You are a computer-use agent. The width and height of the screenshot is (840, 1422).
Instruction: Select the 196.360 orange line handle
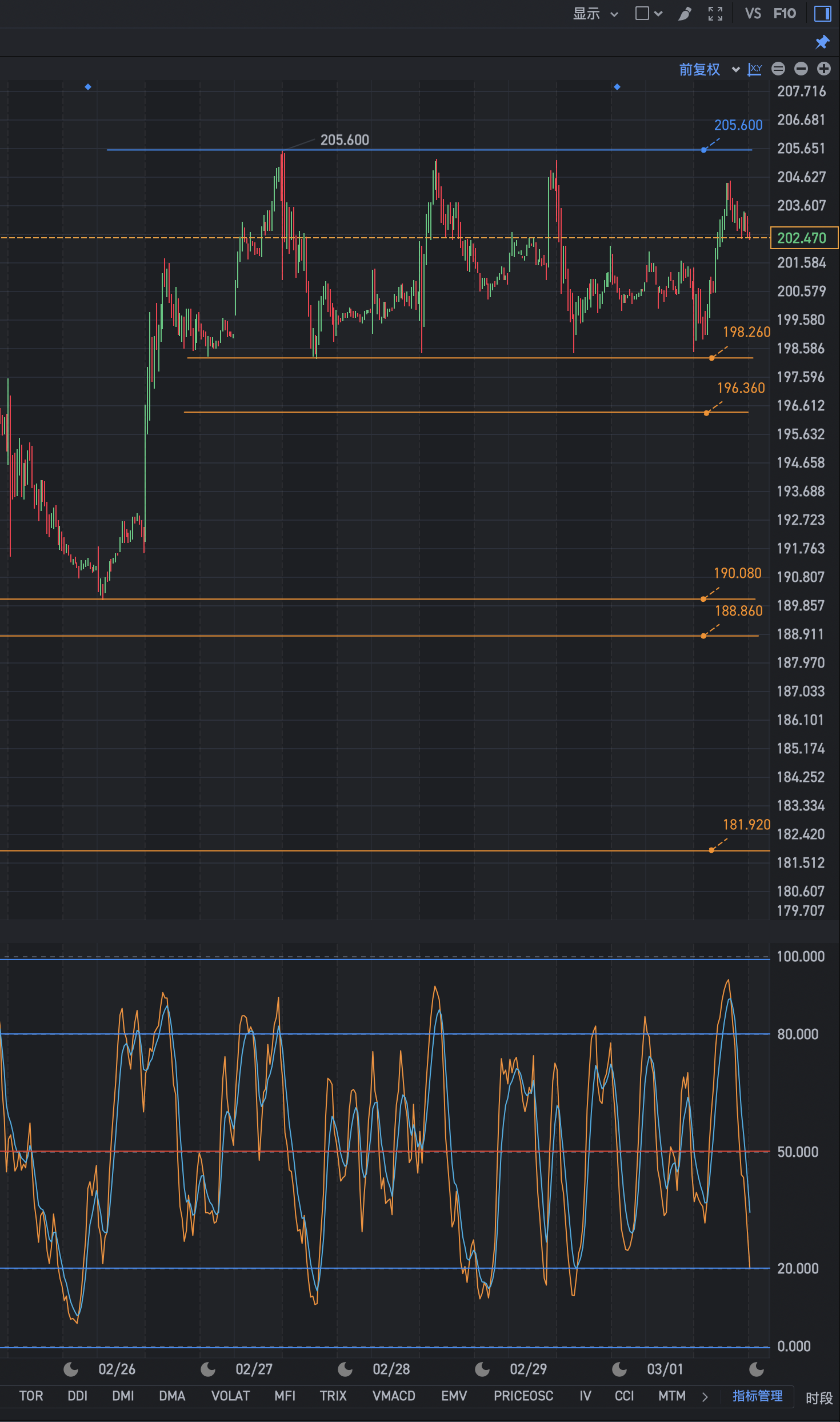(707, 413)
